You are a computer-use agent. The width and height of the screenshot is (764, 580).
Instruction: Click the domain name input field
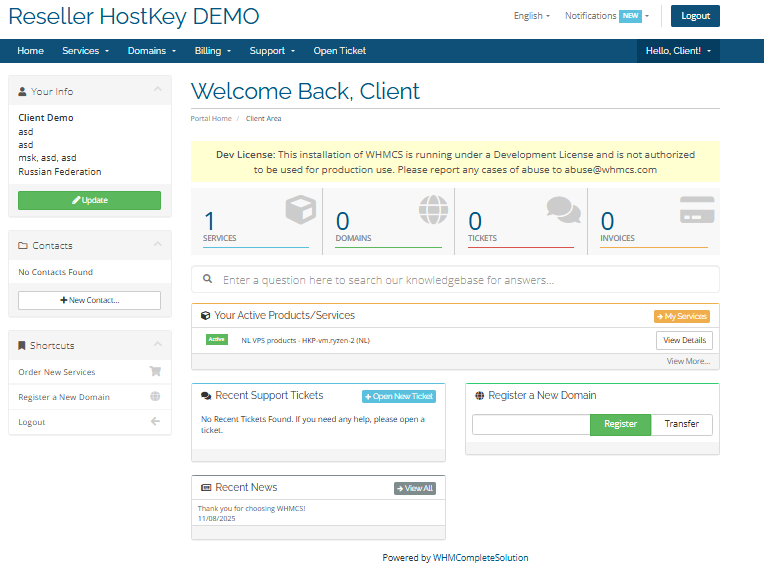click(x=531, y=424)
